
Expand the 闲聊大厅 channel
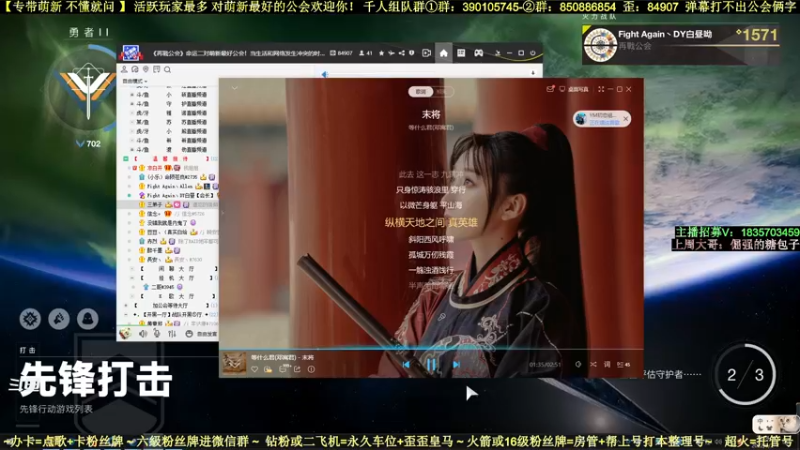pos(132,268)
